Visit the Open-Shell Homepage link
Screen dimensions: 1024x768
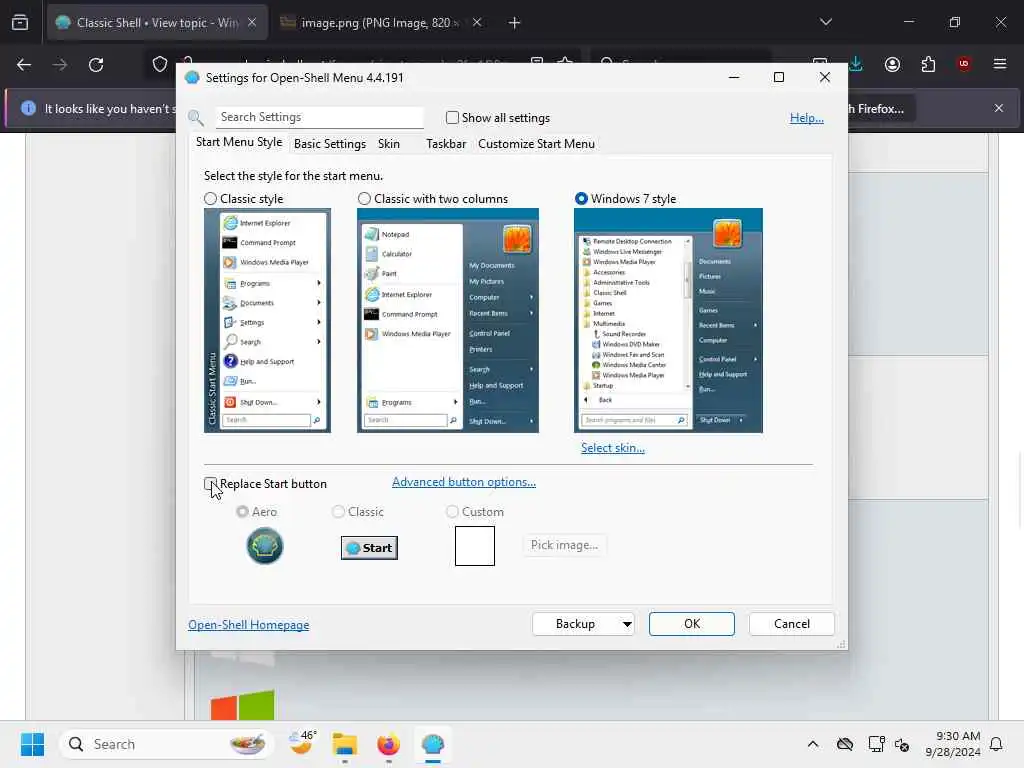tap(249, 625)
